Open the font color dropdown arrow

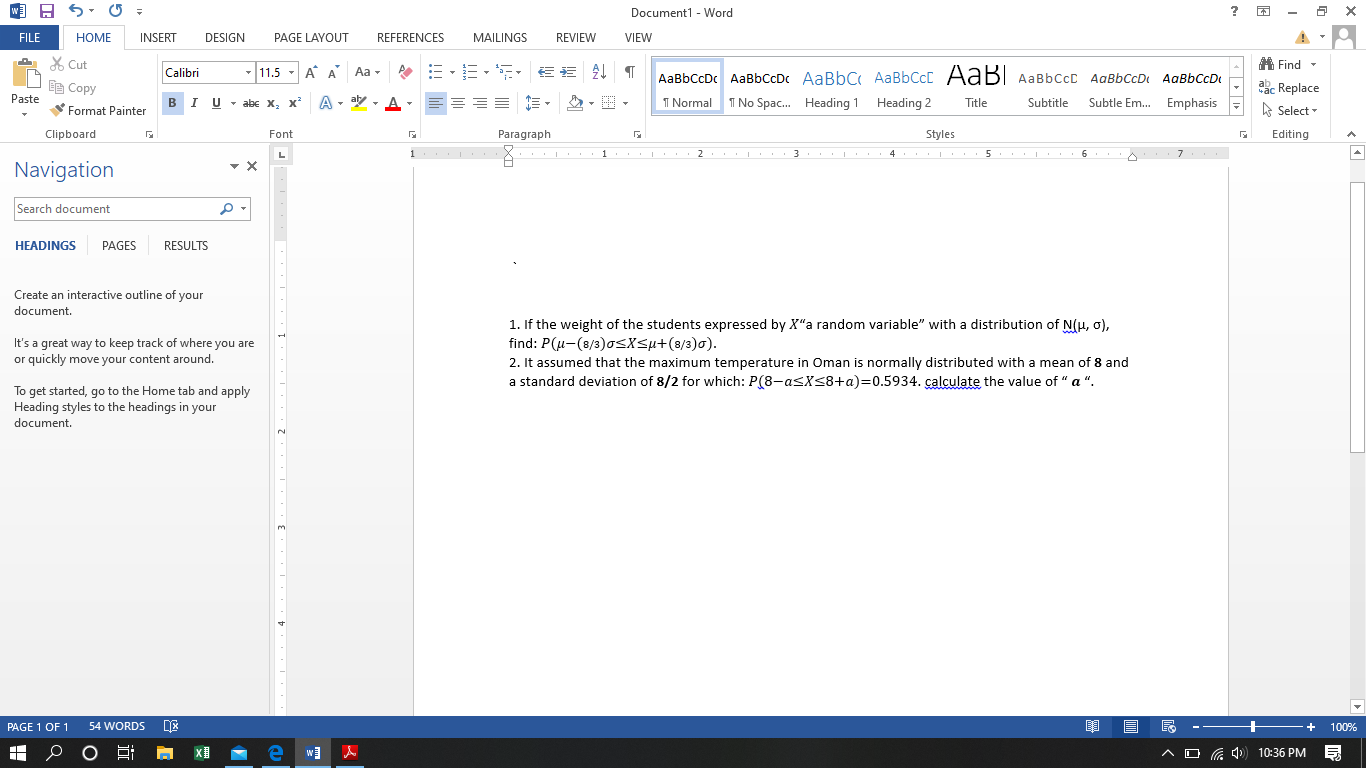tap(409, 104)
